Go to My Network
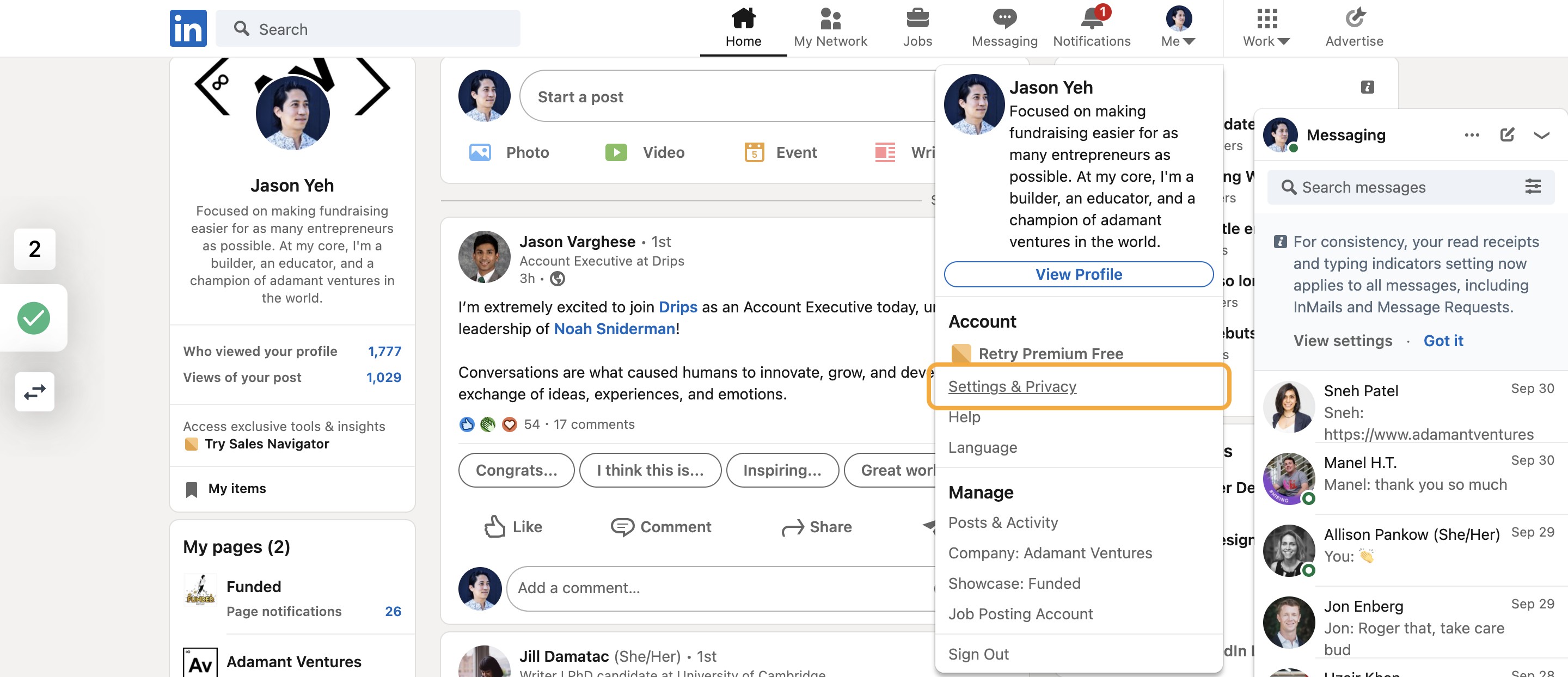 [x=830, y=28]
